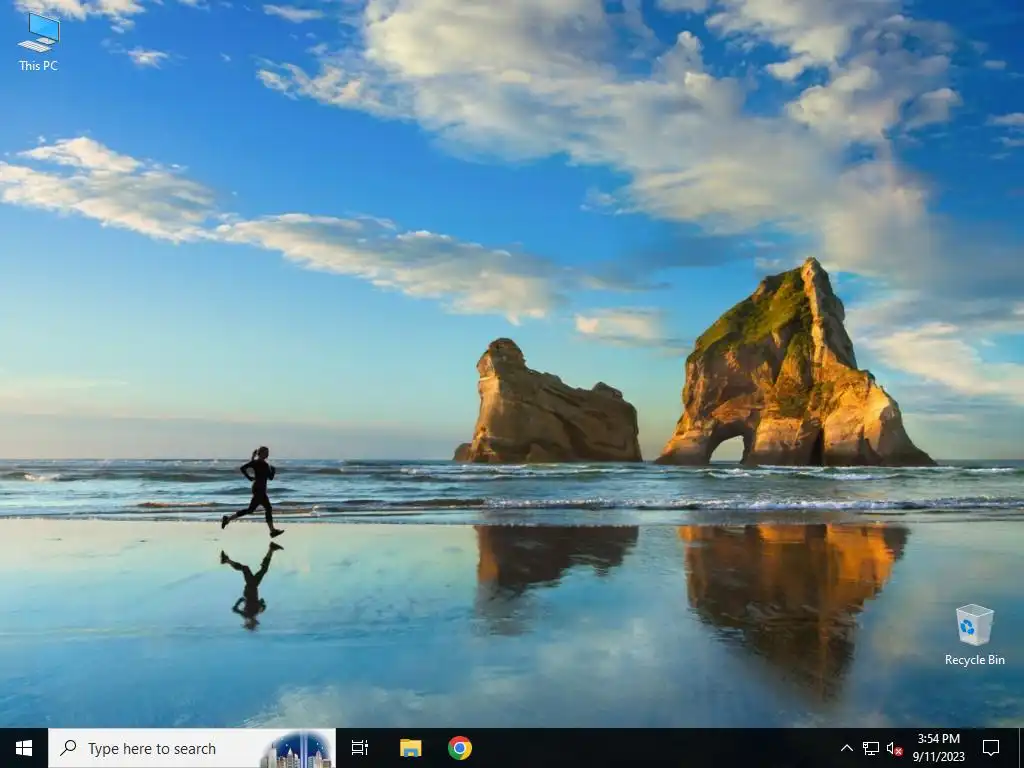This screenshot has height=768, width=1024.
Task: Launch File Explorer from the taskbar
Action: (411, 748)
